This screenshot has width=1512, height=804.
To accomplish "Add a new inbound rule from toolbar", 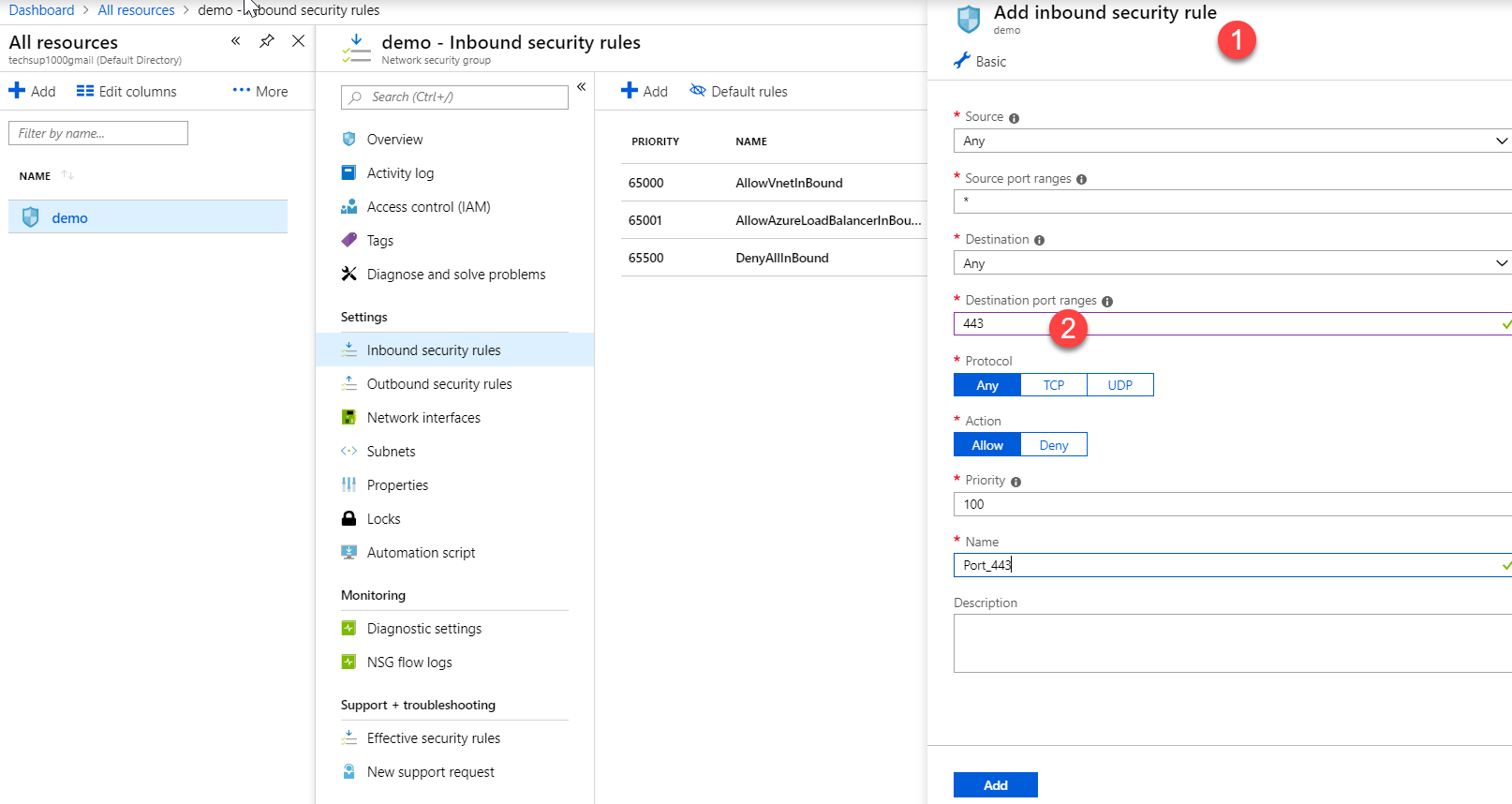I will [645, 91].
